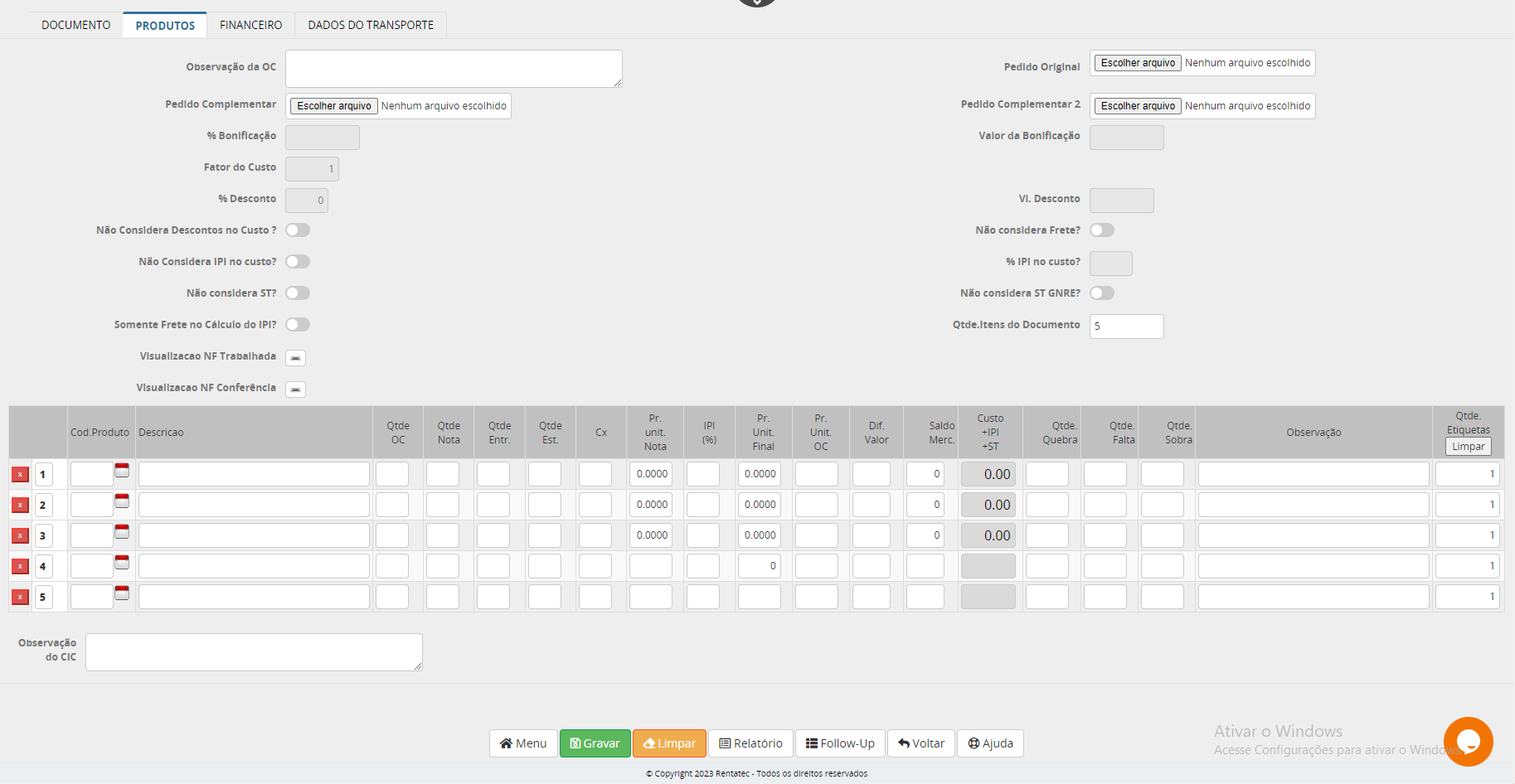Open the product lookup icon in row 4
This screenshot has width=1515, height=784.
click(x=122, y=562)
